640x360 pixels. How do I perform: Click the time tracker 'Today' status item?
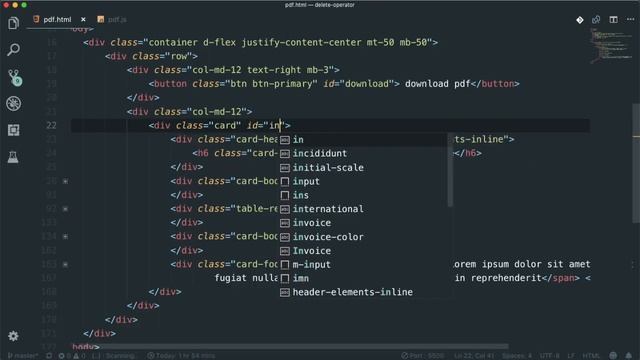pos(181,356)
